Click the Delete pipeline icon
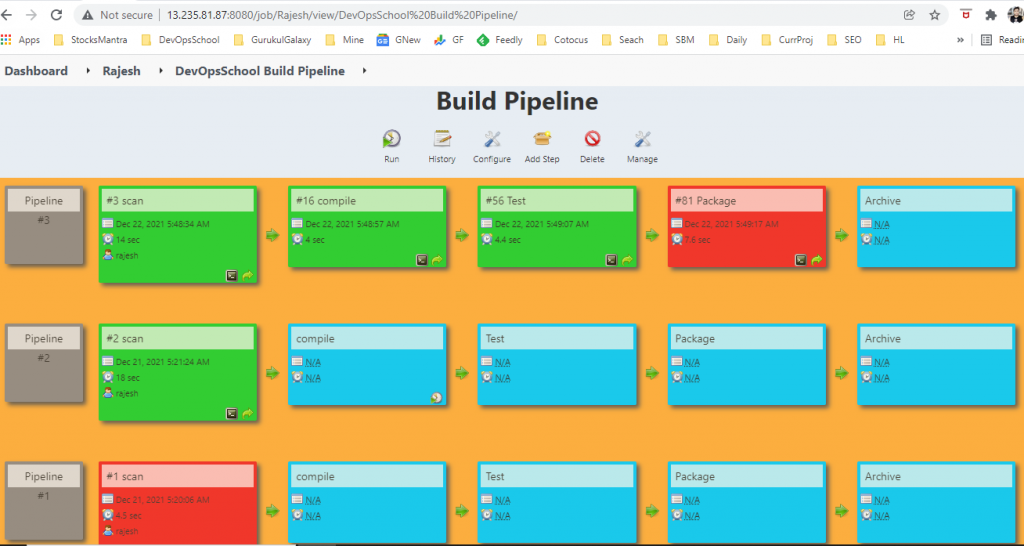This screenshot has width=1024, height=546. click(592, 140)
